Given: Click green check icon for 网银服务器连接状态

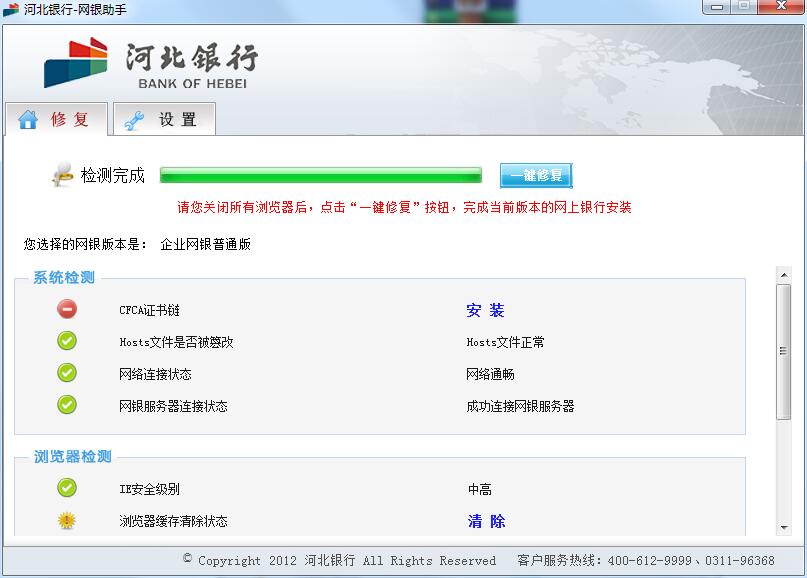Looking at the screenshot, I should (x=67, y=405).
